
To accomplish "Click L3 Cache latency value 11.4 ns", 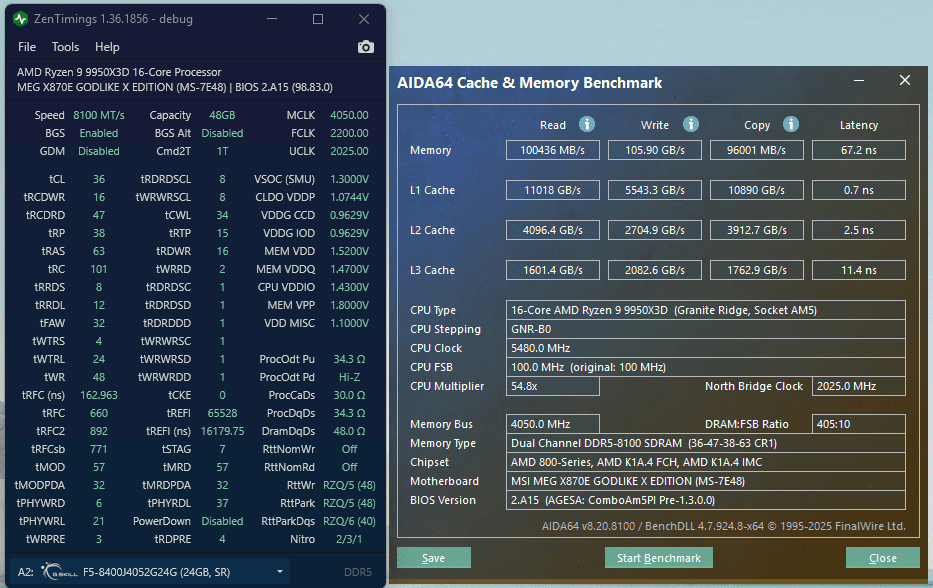I will click(859, 270).
